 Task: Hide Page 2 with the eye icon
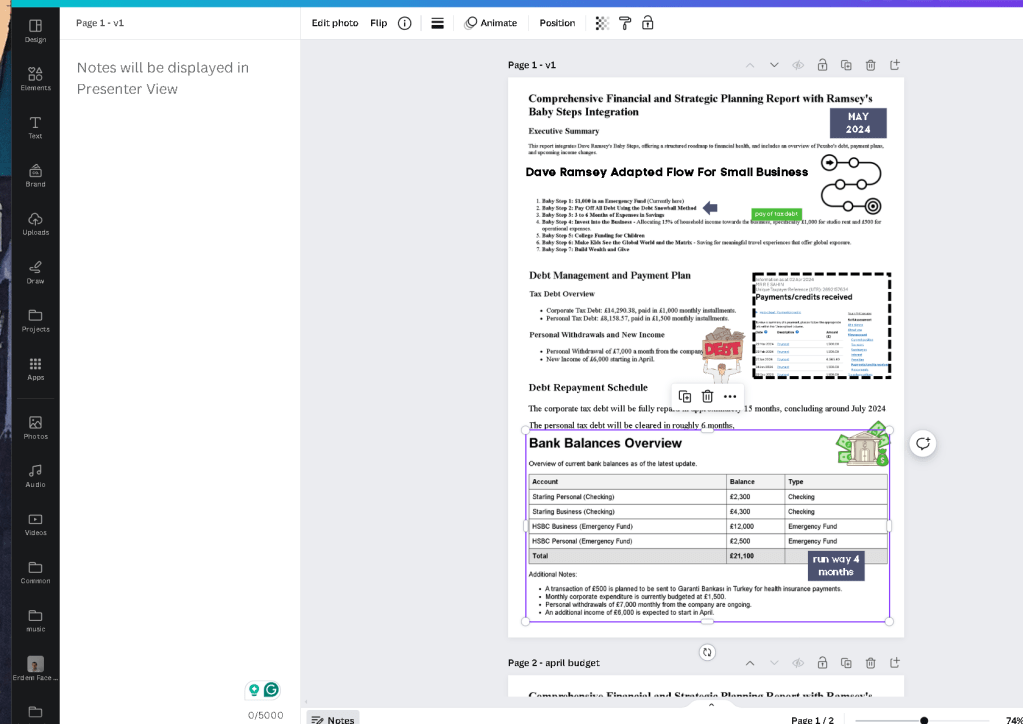(798, 663)
